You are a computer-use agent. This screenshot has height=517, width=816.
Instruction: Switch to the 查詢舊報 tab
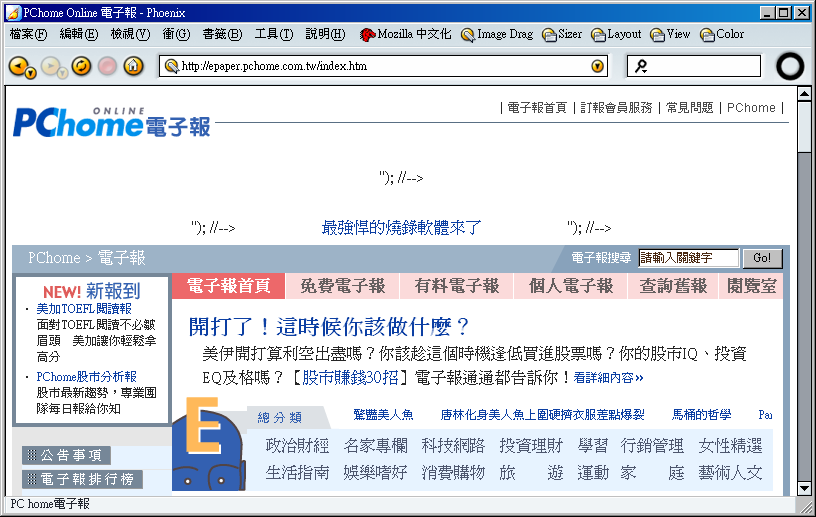pyautogui.click(x=673, y=286)
